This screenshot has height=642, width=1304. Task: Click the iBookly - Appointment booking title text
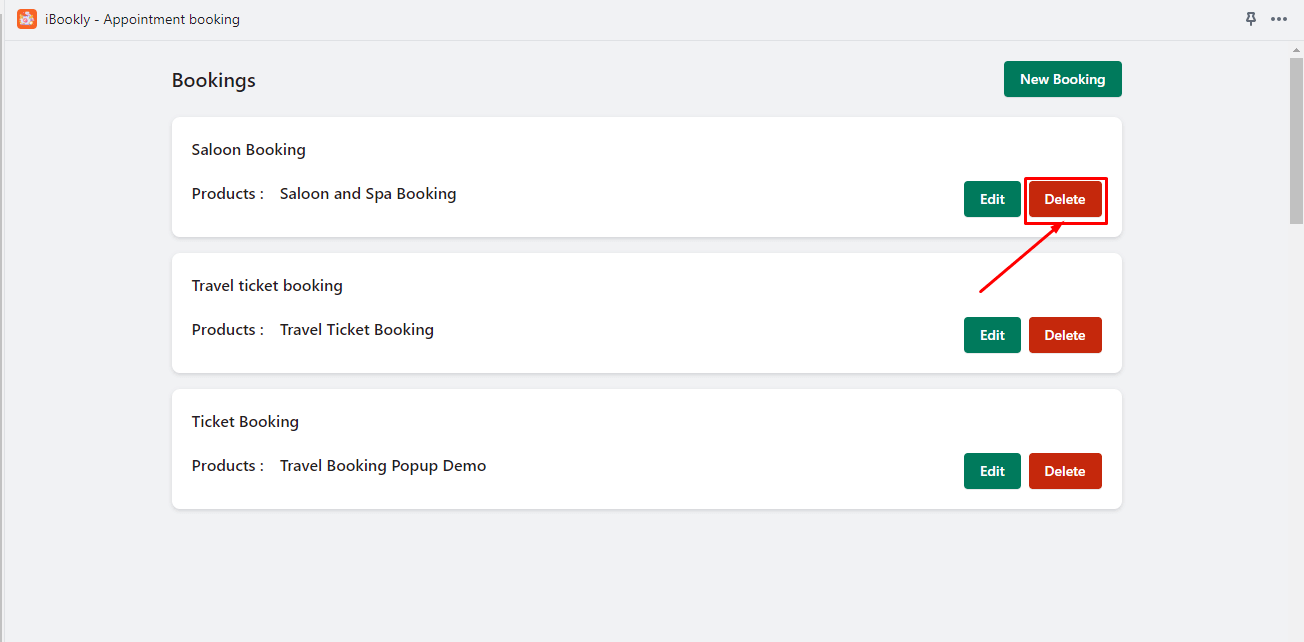point(142,19)
